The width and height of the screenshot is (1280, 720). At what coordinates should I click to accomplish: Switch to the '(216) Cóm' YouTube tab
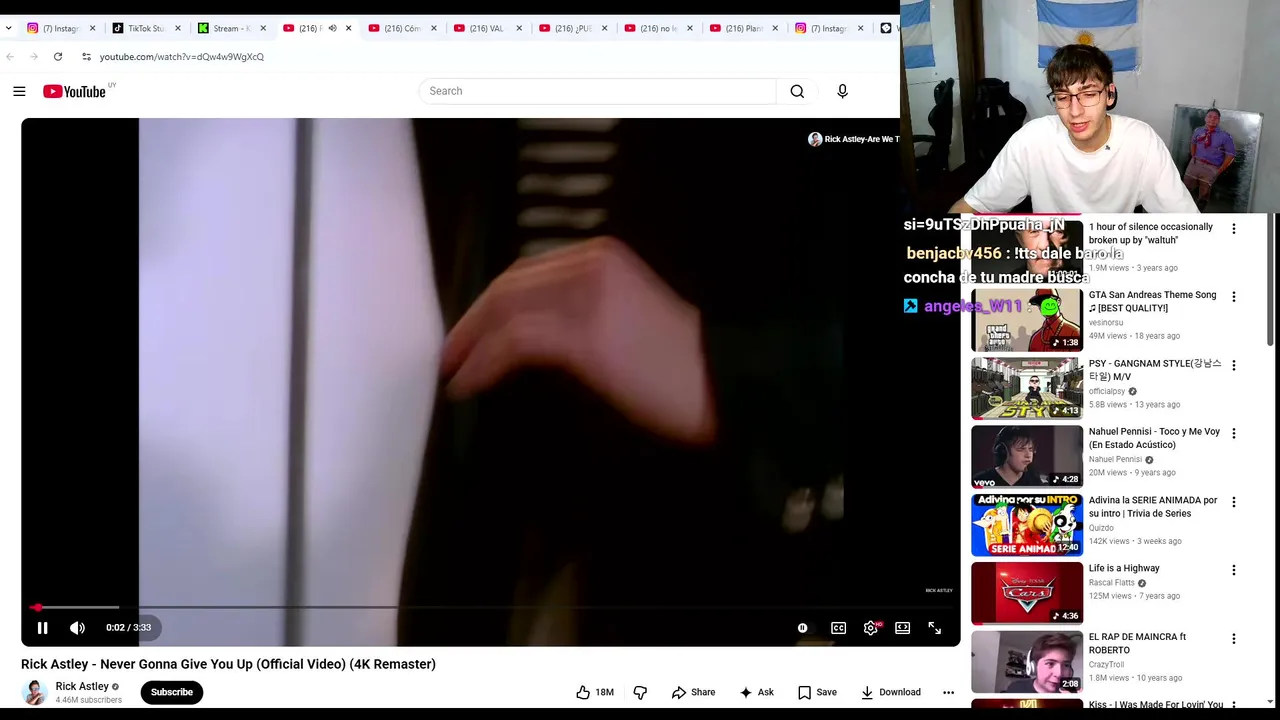pyautogui.click(x=401, y=28)
